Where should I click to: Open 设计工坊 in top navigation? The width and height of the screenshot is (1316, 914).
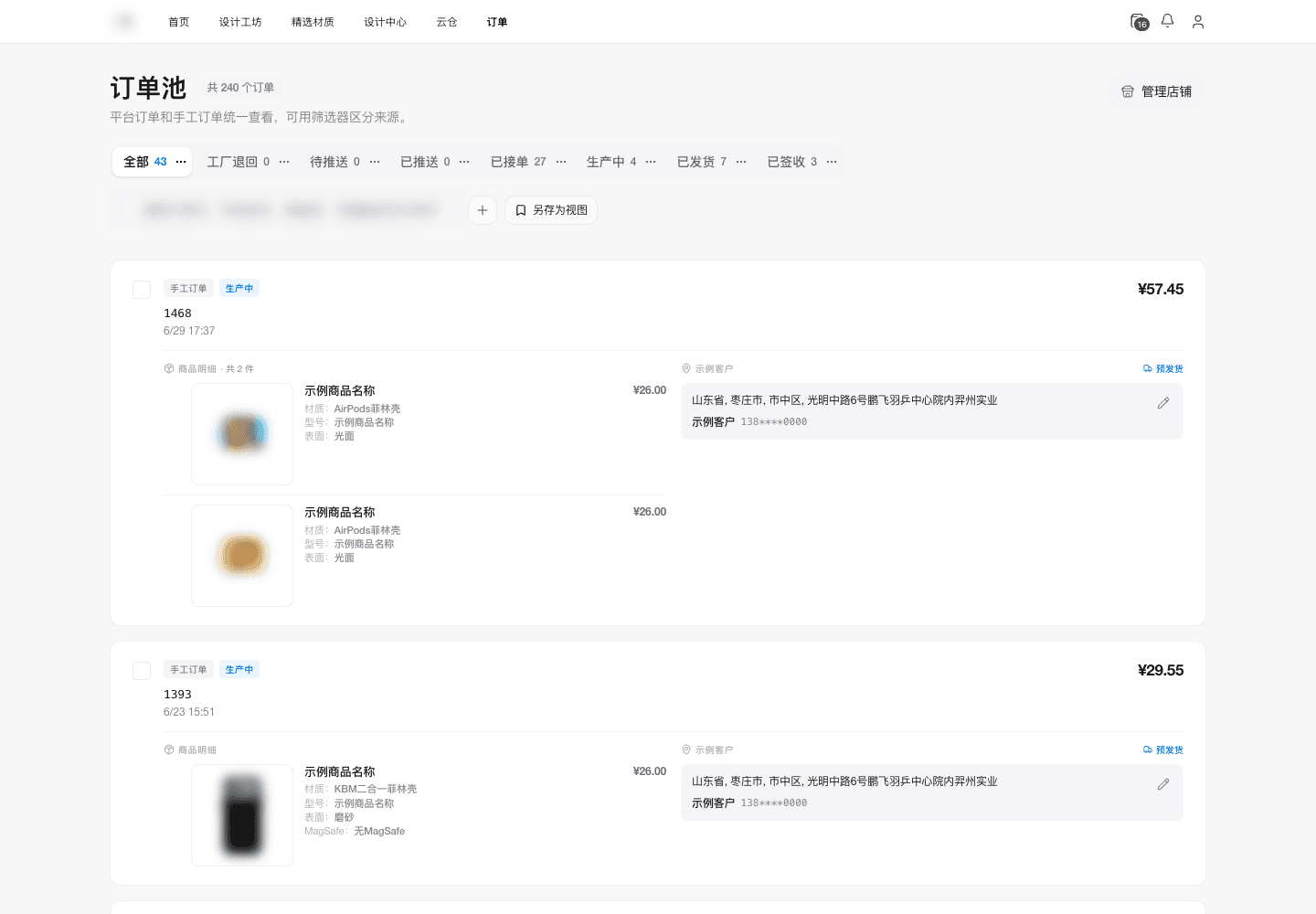(240, 22)
